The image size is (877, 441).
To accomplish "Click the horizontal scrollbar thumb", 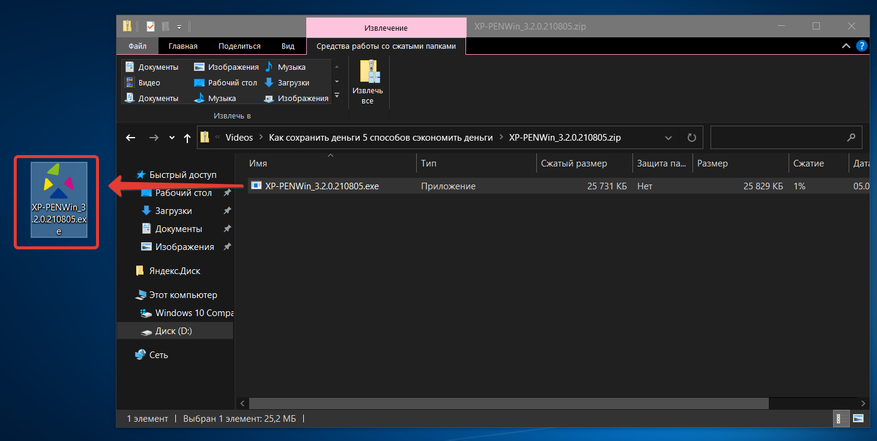I will pyautogui.click(x=508, y=403).
